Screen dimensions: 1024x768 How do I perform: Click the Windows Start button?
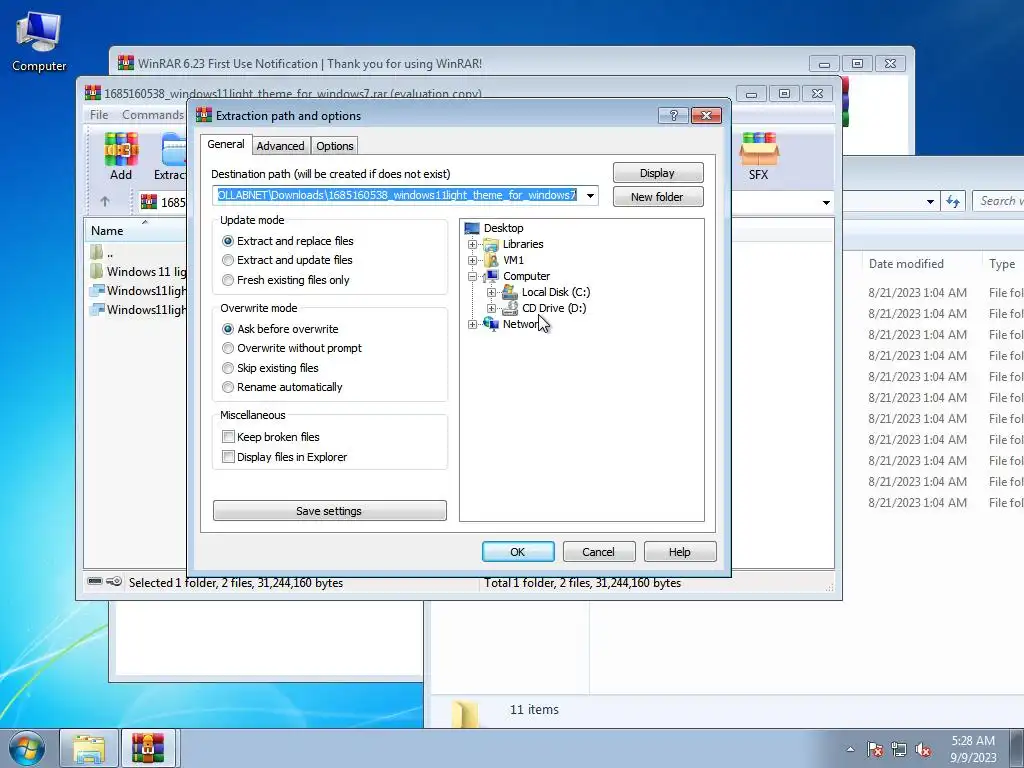(27, 748)
